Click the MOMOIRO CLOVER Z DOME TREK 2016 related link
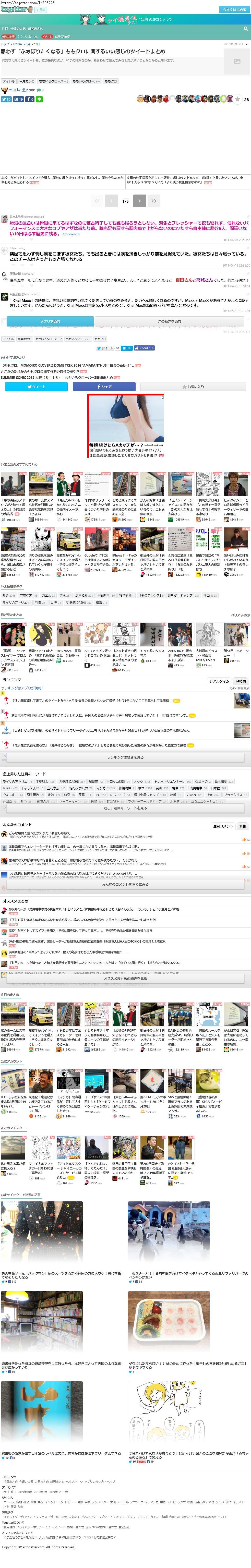Image resolution: width=251 pixels, height=1568 pixels. point(66,365)
